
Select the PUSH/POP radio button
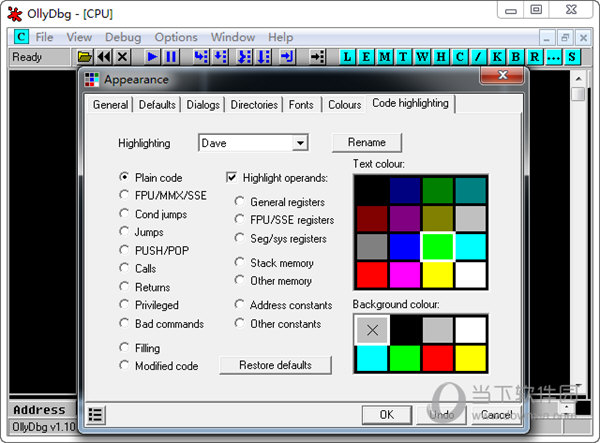click(124, 250)
